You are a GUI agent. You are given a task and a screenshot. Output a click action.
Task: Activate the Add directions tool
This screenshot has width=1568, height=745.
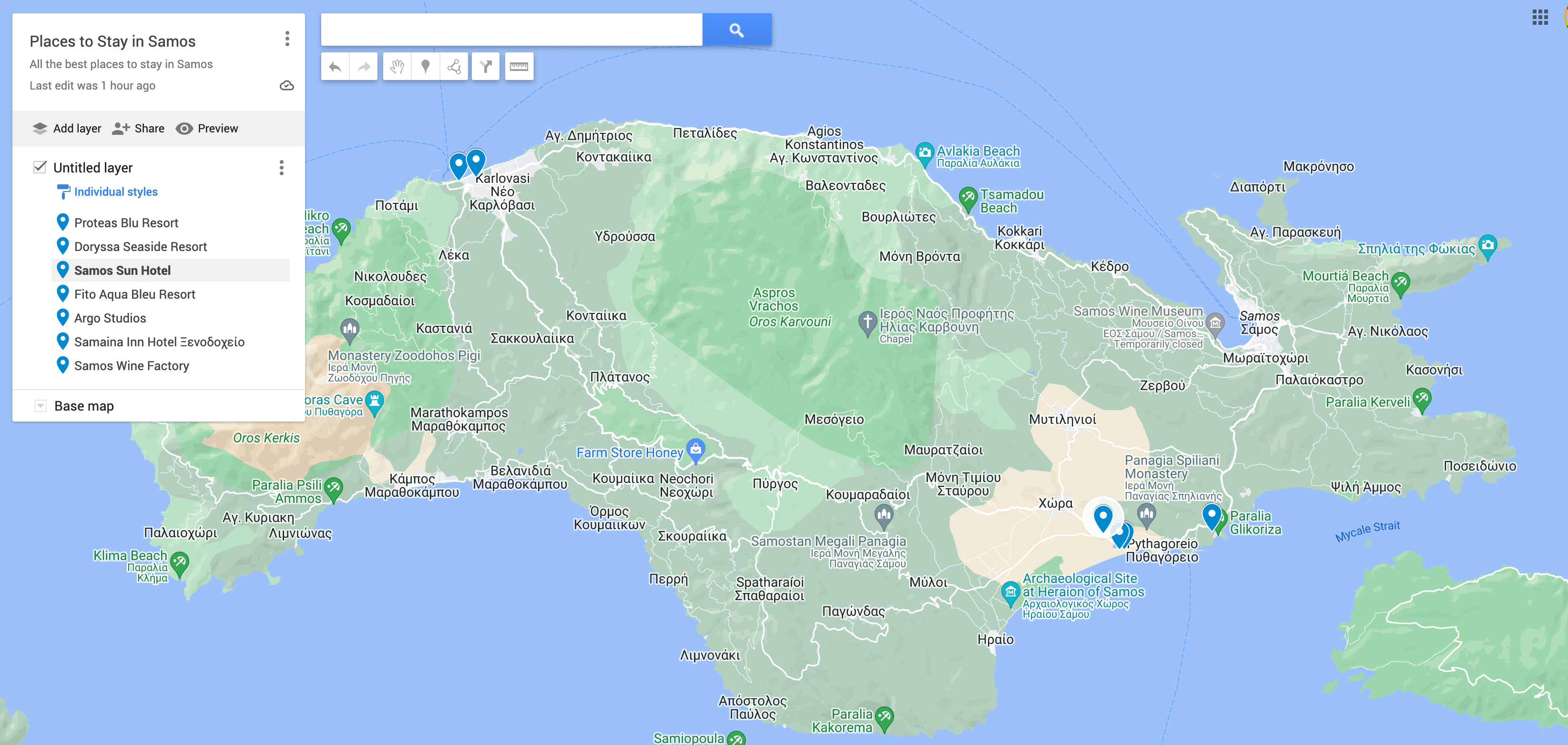point(486,66)
